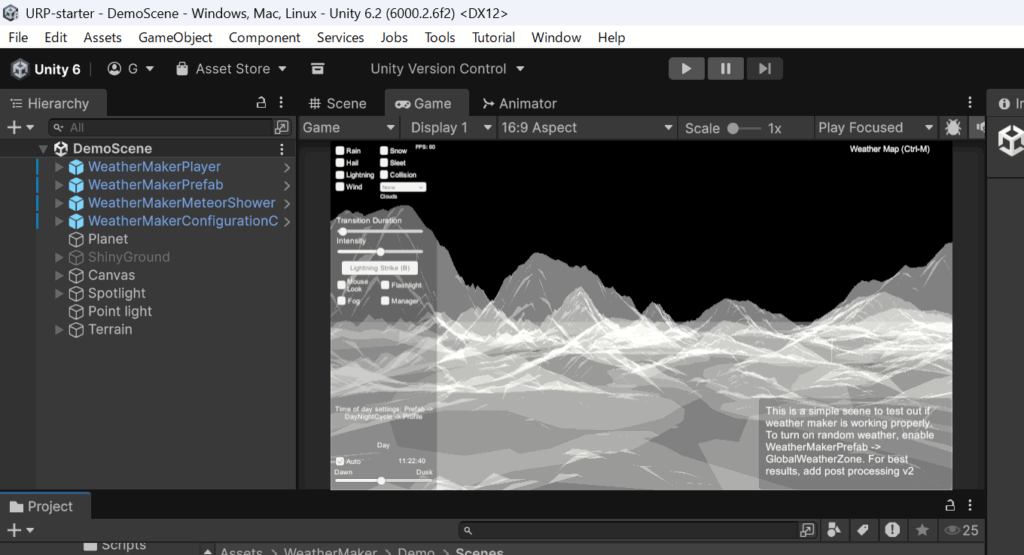
Task: Click the favorites star icon in Project panel
Action: [922, 530]
